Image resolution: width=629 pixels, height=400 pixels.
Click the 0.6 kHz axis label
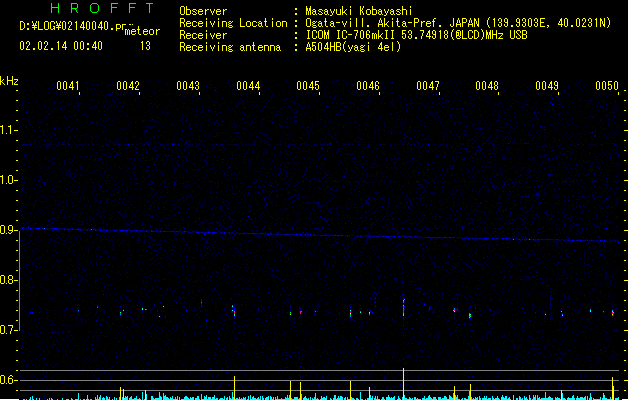[8, 380]
